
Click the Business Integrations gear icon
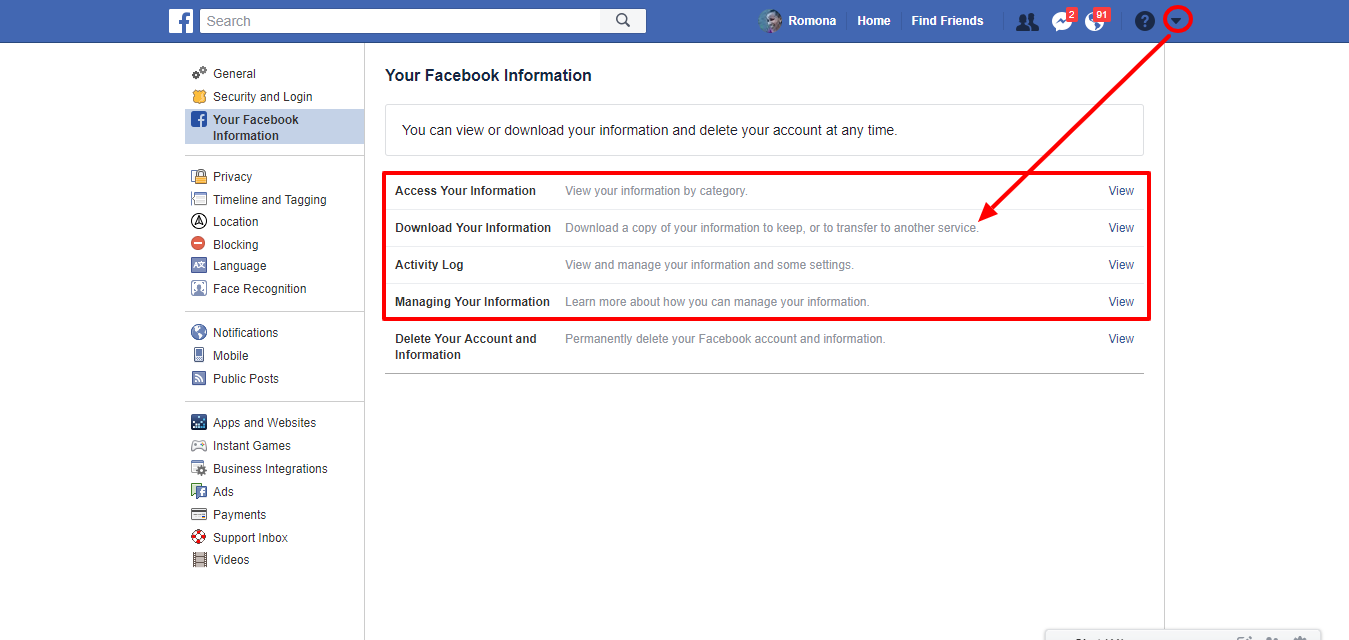pos(199,469)
